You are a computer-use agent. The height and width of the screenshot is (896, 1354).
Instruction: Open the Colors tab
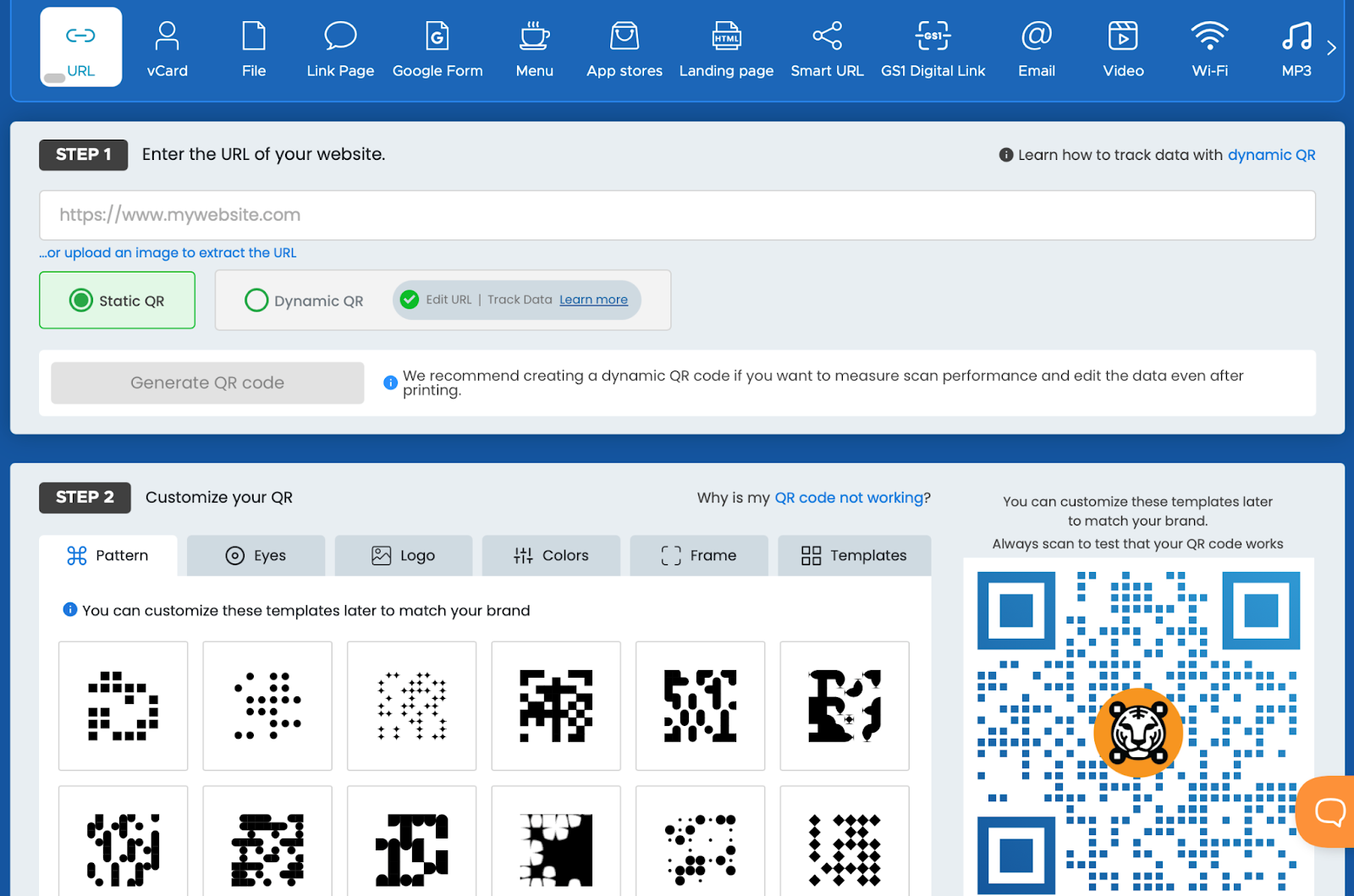551,556
